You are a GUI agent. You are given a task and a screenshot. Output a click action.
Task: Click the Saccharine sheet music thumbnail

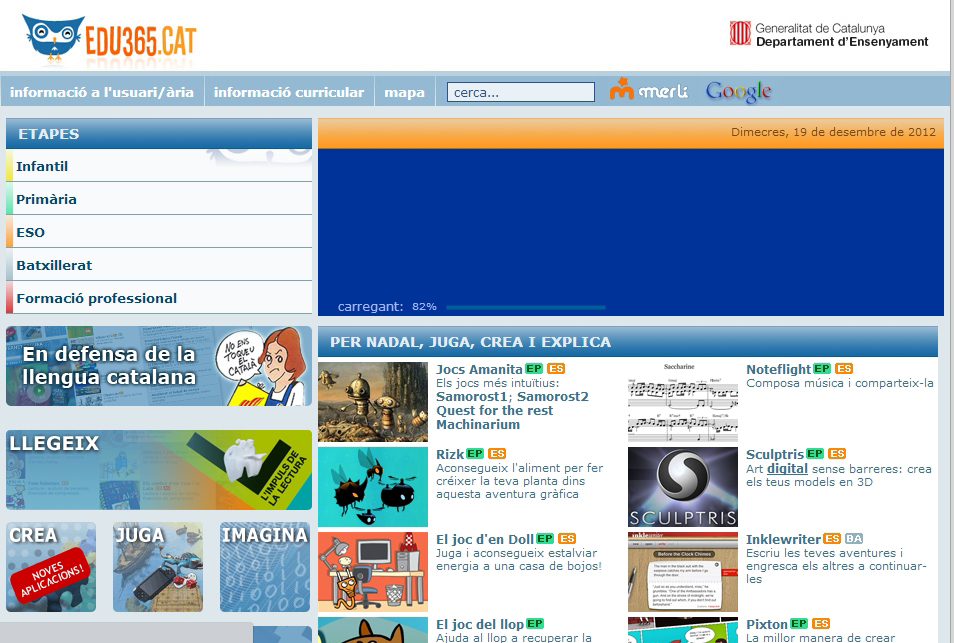pyautogui.click(x=683, y=401)
